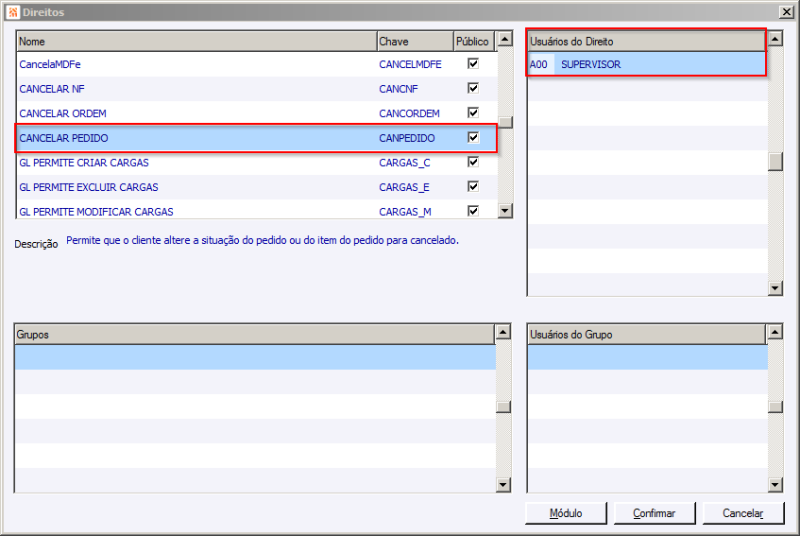Click up arrow of Grupos scrollbar

point(503,332)
